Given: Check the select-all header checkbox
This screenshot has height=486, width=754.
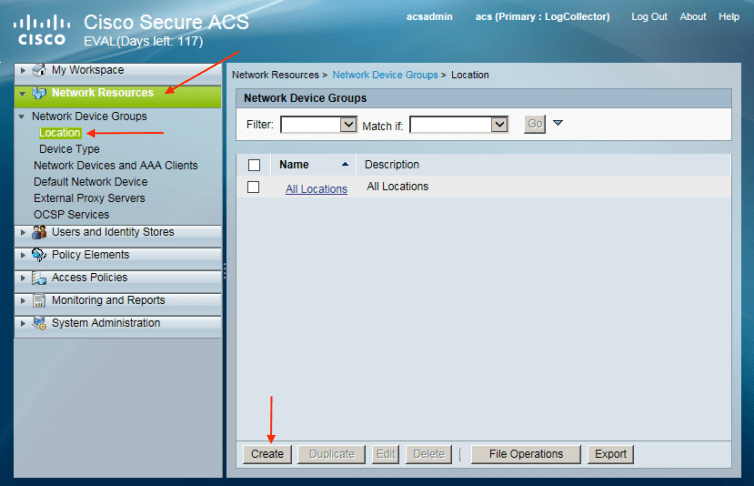Looking at the screenshot, I should pos(254,165).
